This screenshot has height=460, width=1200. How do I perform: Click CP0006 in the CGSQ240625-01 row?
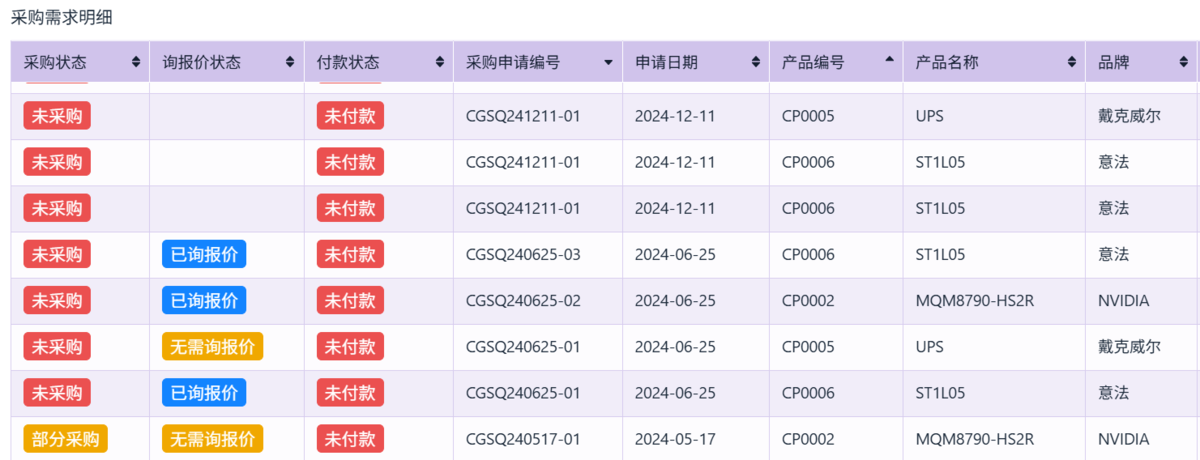(808, 393)
